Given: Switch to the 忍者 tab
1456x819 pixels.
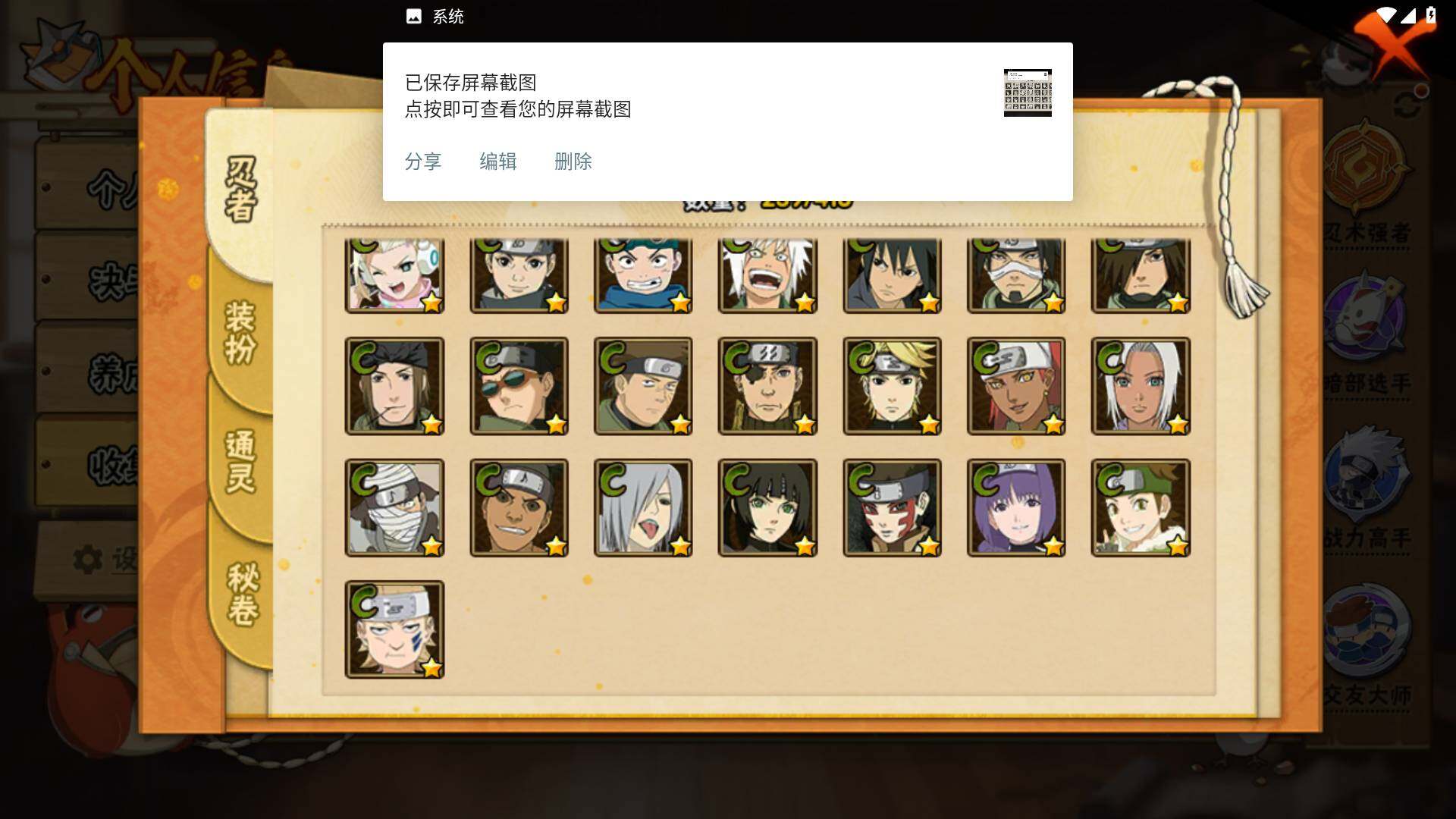Looking at the screenshot, I should (x=241, y=190).
